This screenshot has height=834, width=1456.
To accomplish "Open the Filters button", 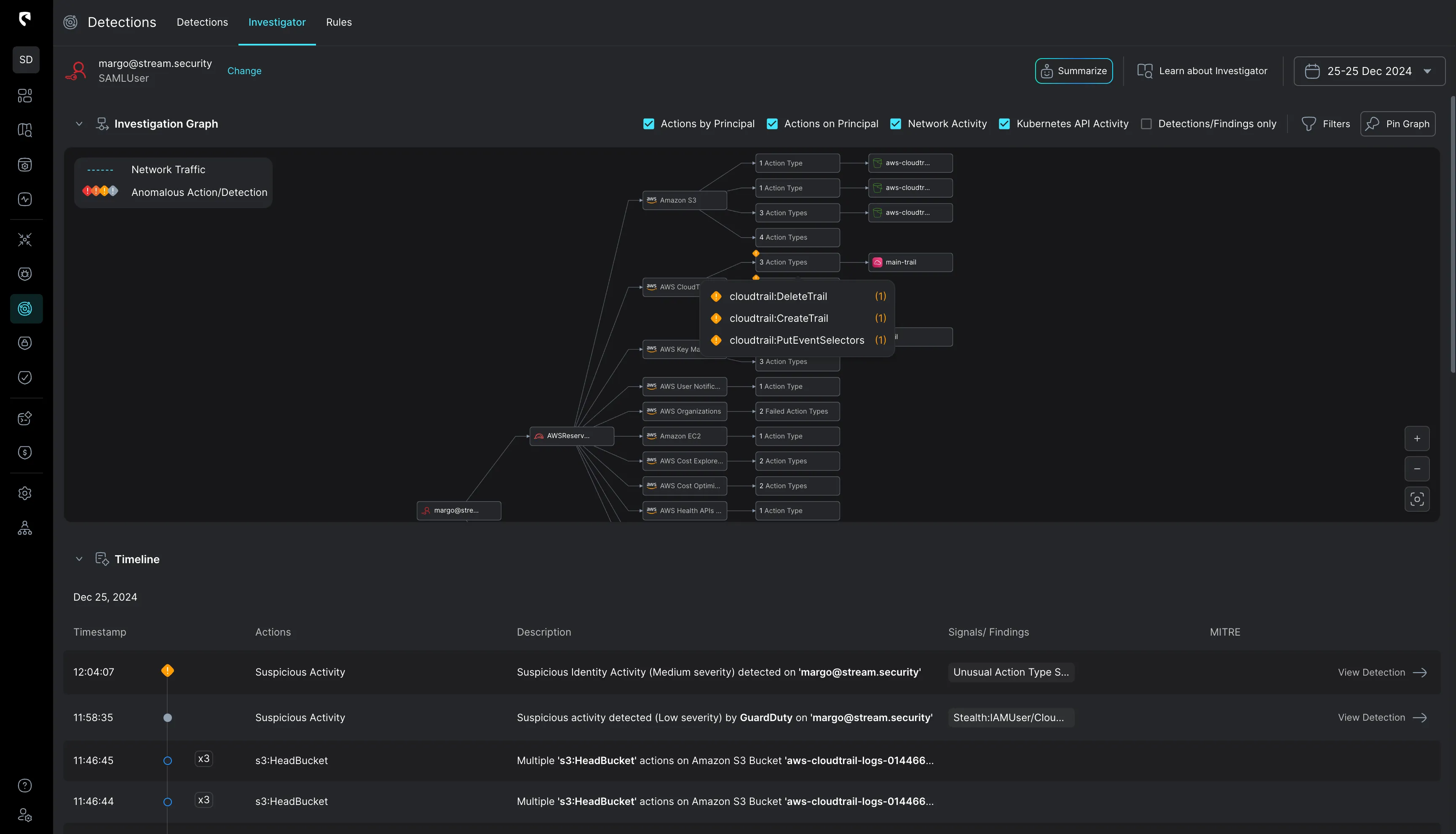I will pos(1326,124).
